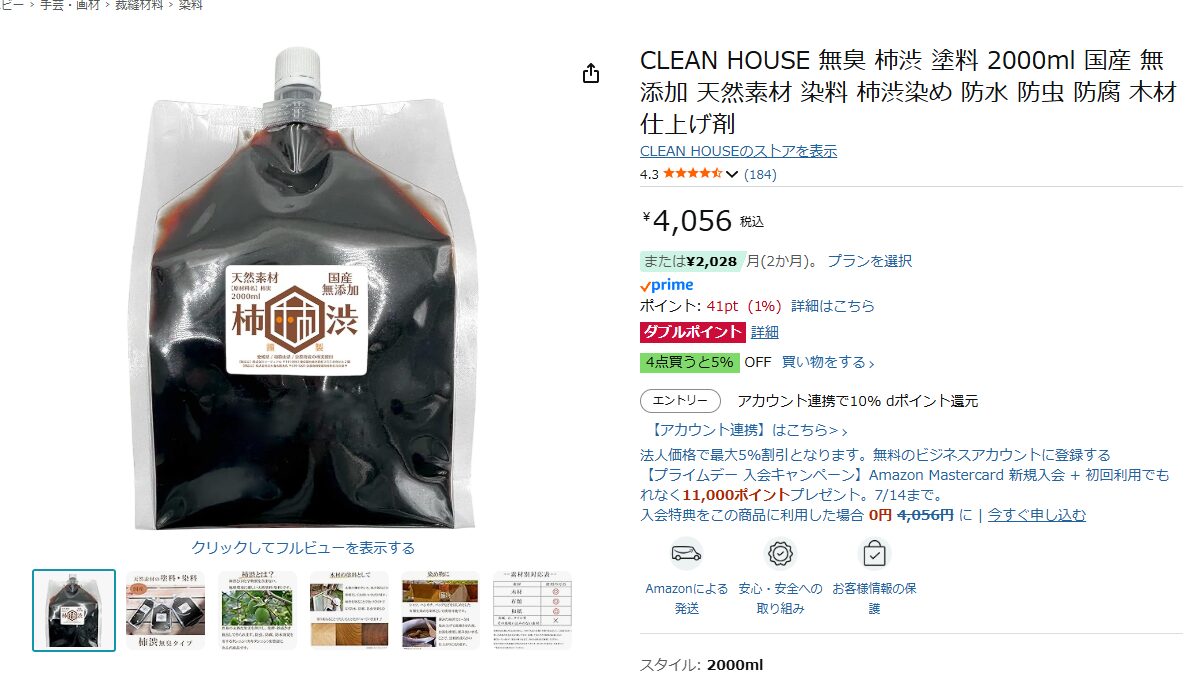Click 今すぐ申し込む link
Viewport: 1191px width, 673px height.
1036,515
